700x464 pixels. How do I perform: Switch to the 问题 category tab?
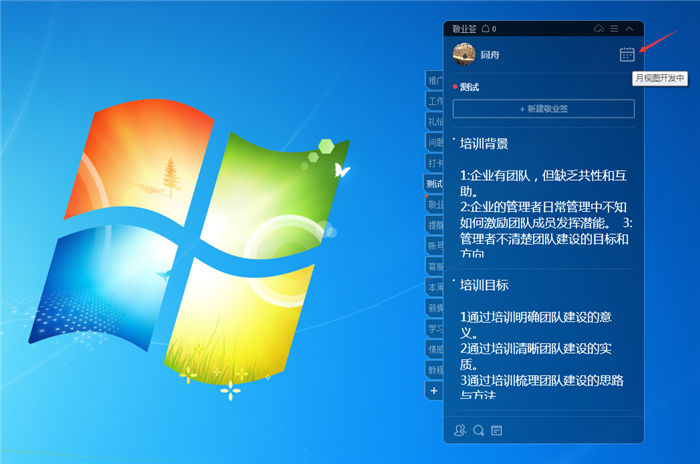434,142
